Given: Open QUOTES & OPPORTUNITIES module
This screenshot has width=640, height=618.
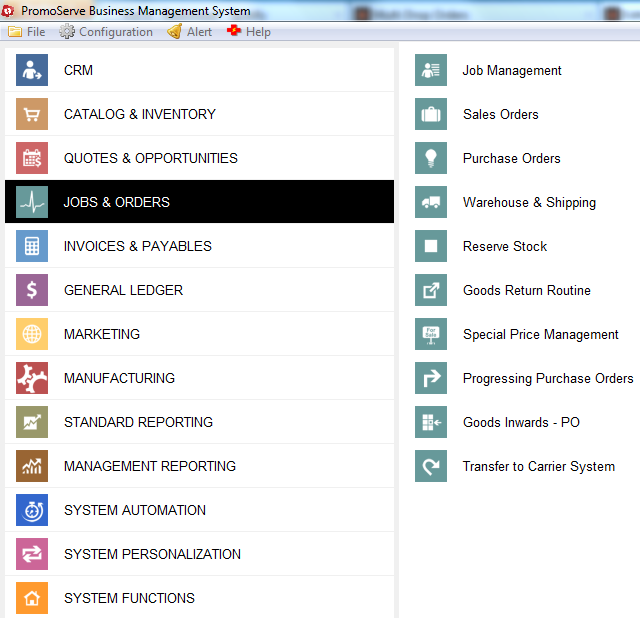Looking at the screenshot, I should pos(200,158).
